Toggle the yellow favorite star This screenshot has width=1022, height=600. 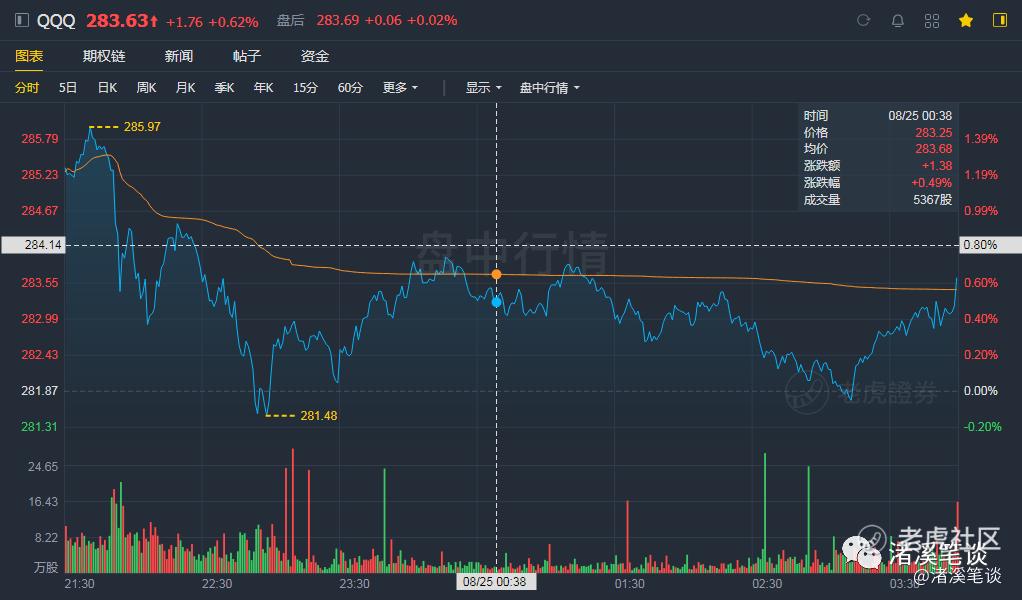(x=966, y=21)
